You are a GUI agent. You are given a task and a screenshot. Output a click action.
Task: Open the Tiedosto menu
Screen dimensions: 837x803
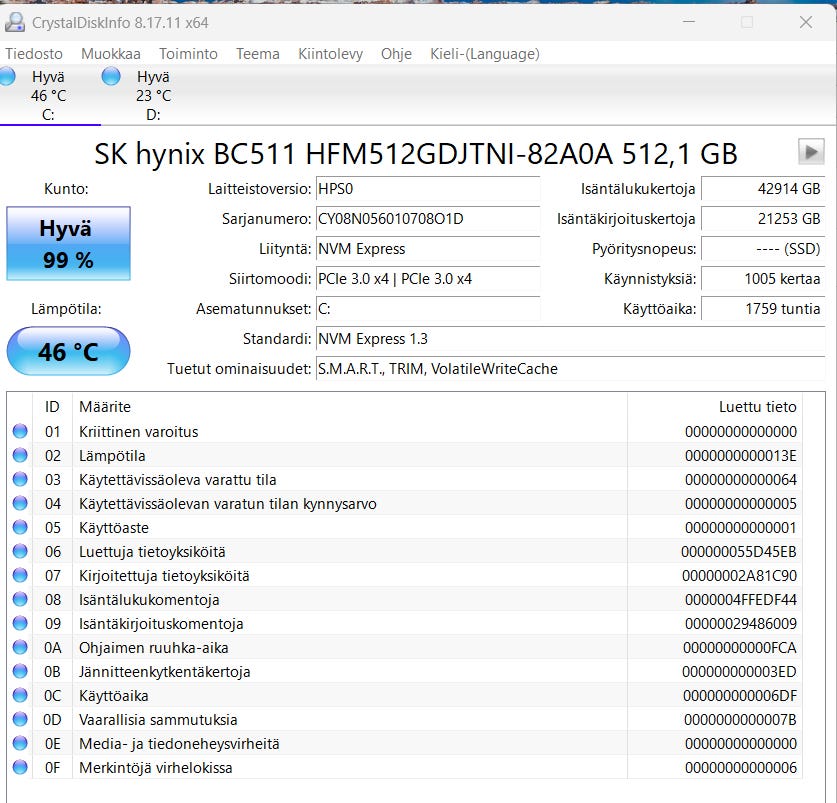pyautogui.click(x=34, y=54)
